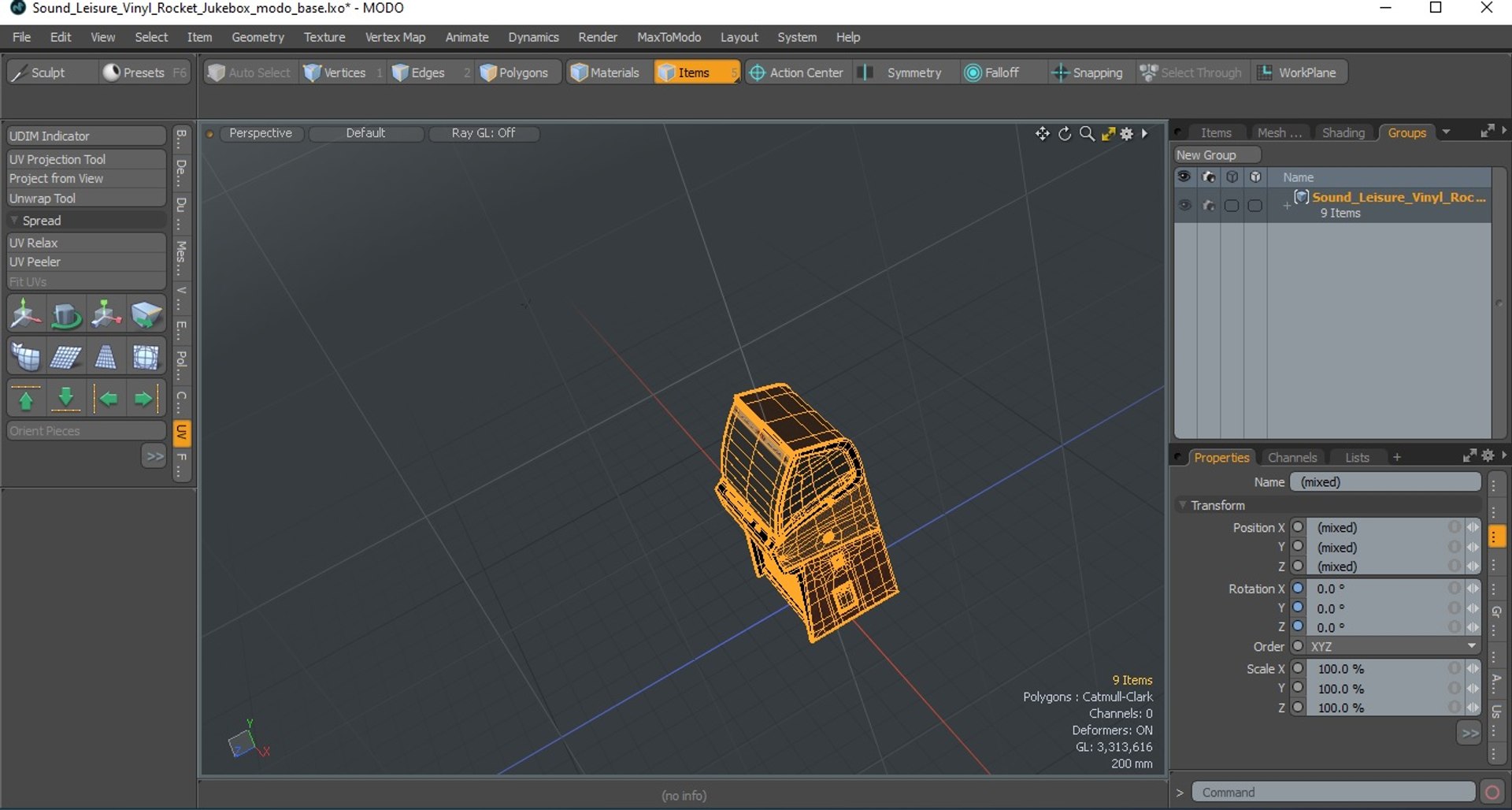Open the Geometry menu

click(258, 37)
